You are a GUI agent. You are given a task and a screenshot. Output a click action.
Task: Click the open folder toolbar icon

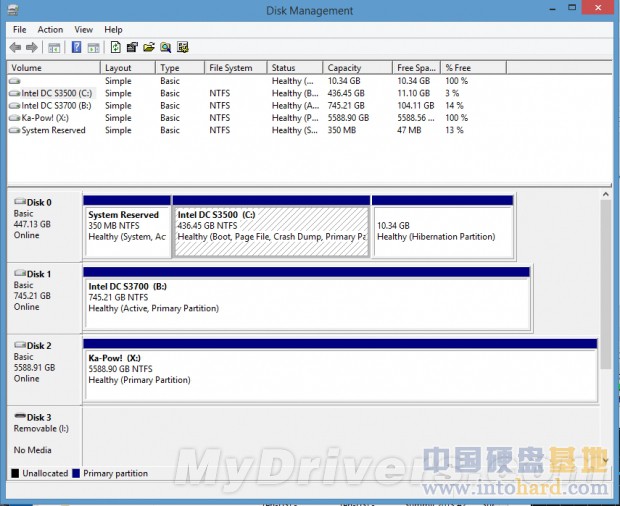click(149, 47)
